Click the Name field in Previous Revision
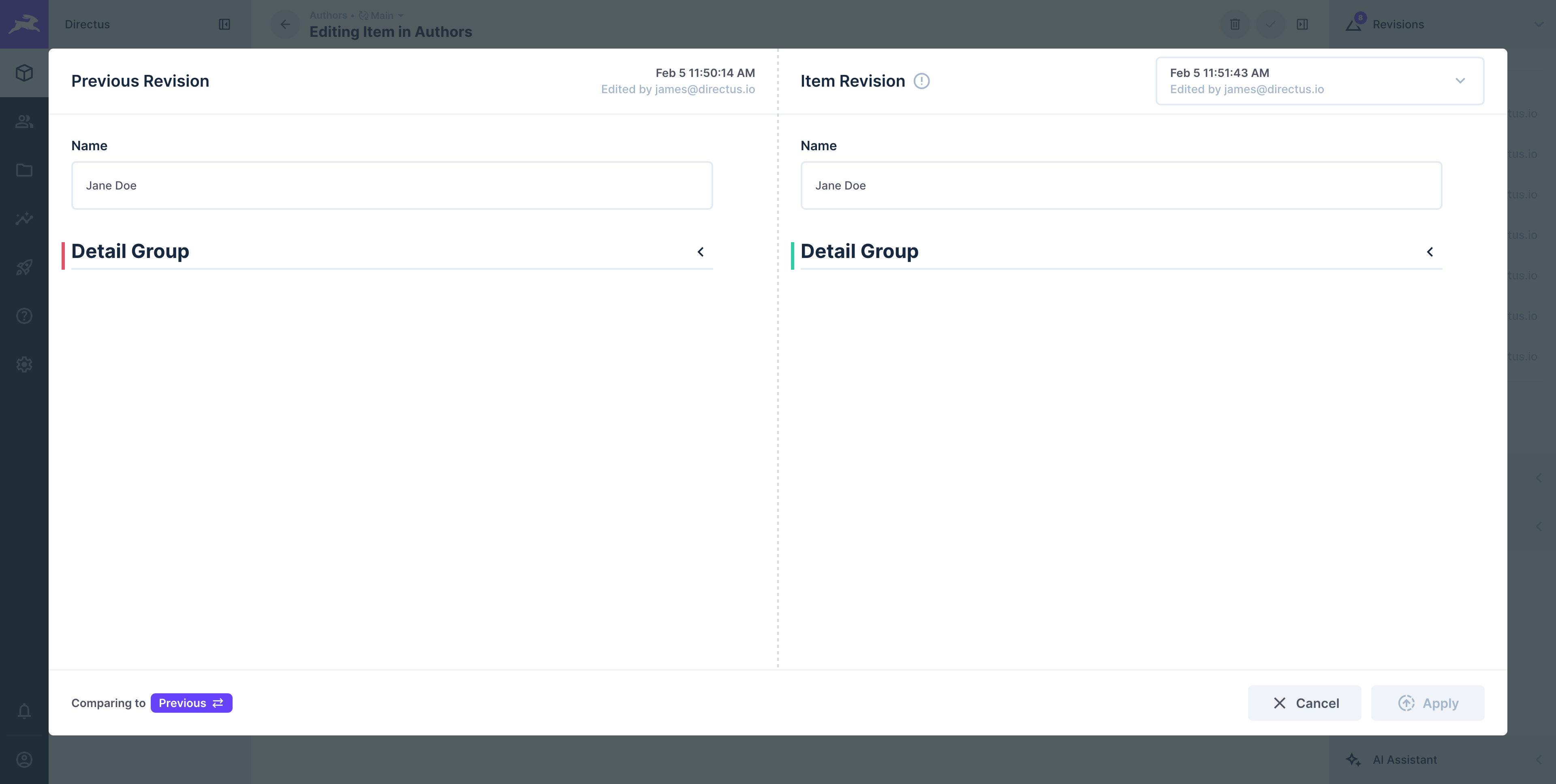1556x784 pixels. [391, 185]
